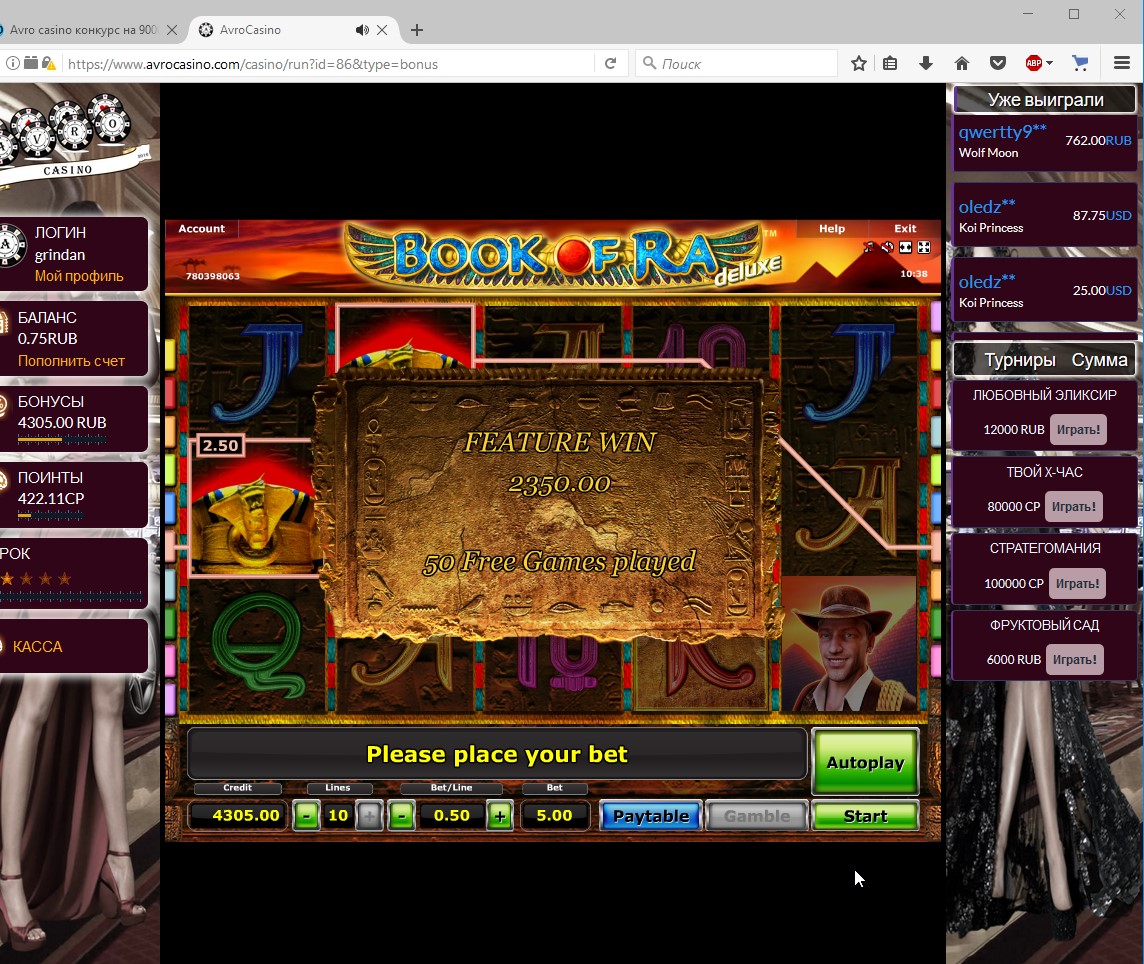
Task: Switch to 'Avro casino конкурс' browser tab
Action: pos(82,30)
